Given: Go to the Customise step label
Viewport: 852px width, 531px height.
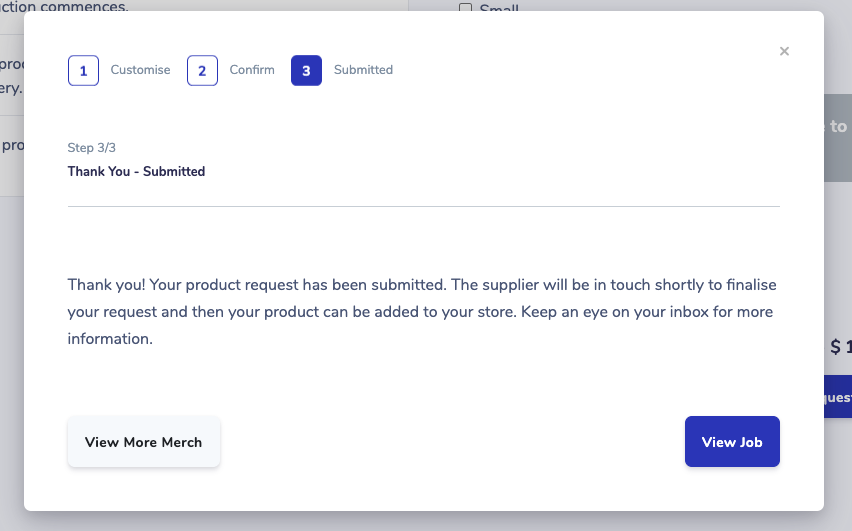Looking at the screenshot, I should [x=140, y=70].
